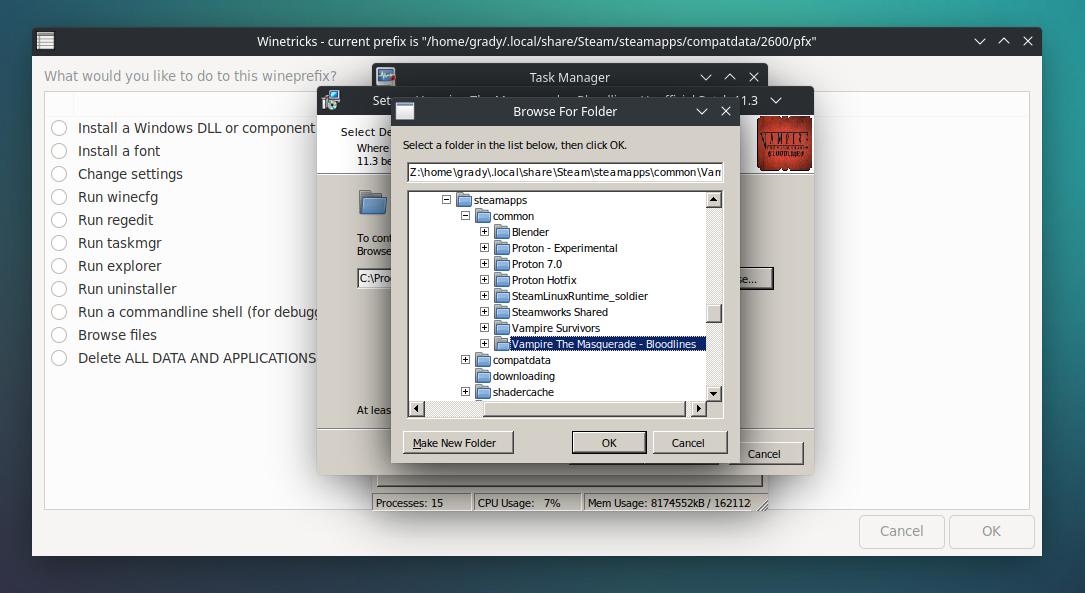Click the downloading folder icon

(483, 376)
